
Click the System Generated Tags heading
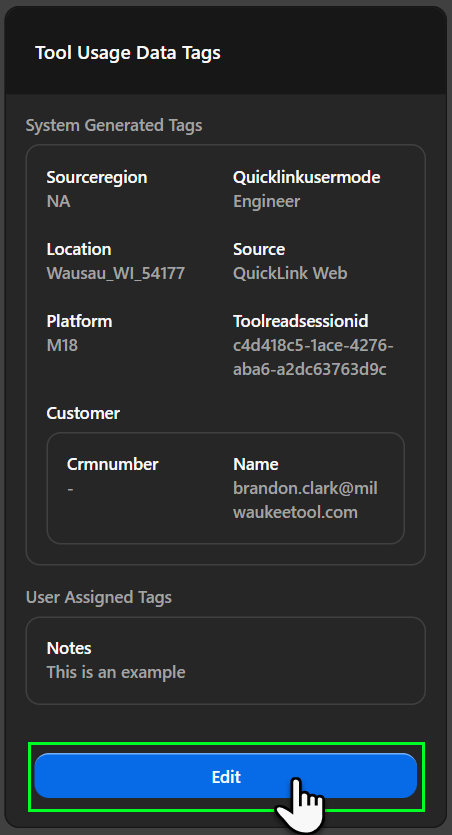pos(114,126)
